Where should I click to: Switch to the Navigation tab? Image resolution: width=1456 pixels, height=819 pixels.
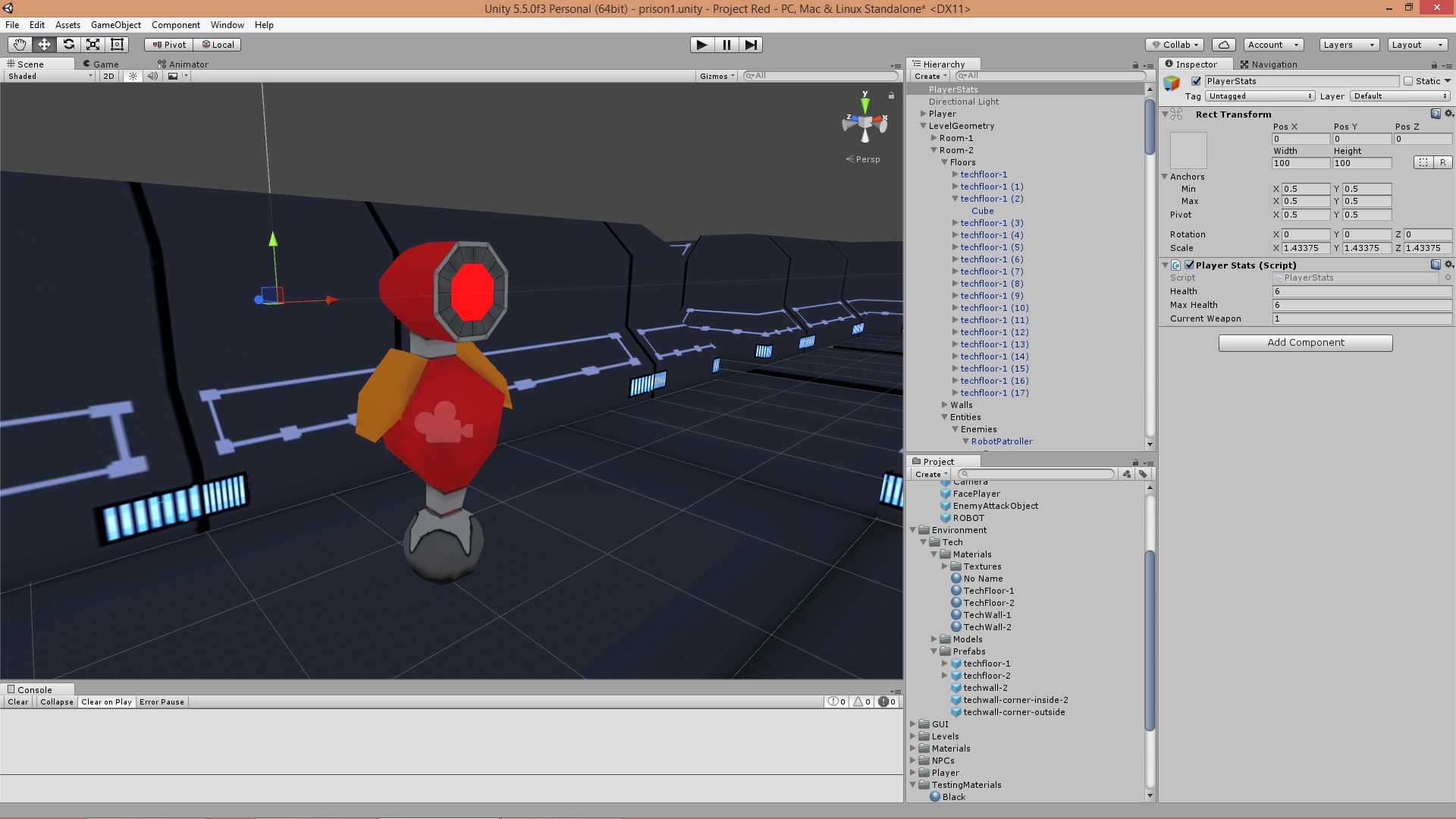[1269, 64]
